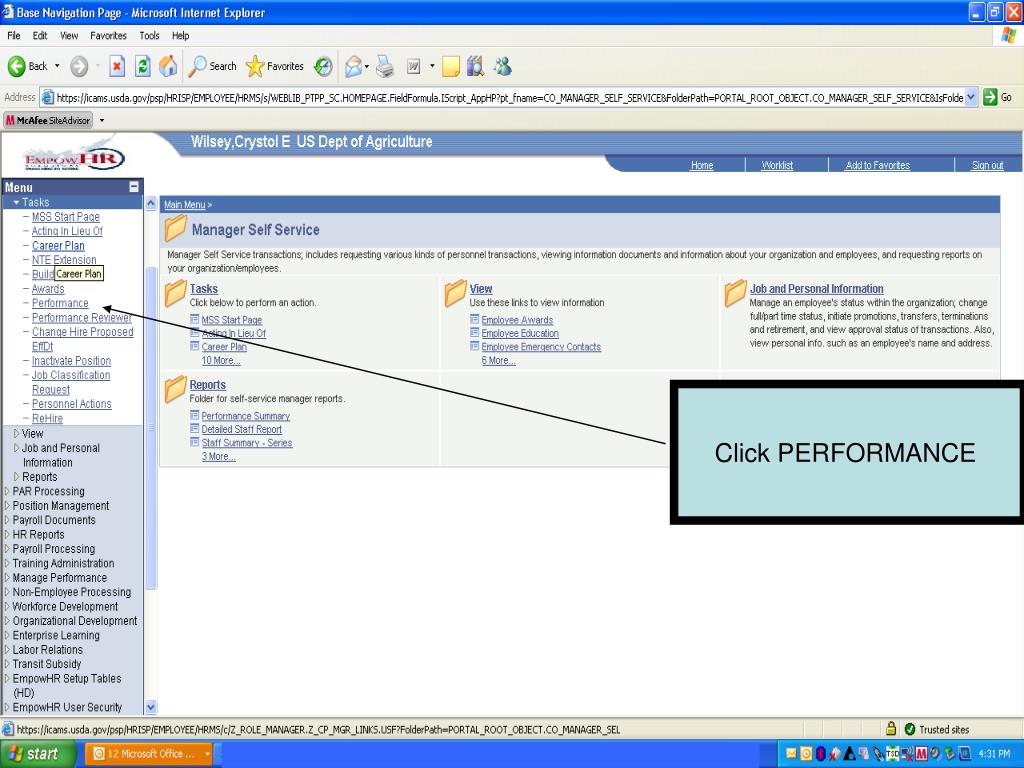Open the Help menu
Image resolution: width=1024 pixels, height=768 pixels.
tap(181, 35)
